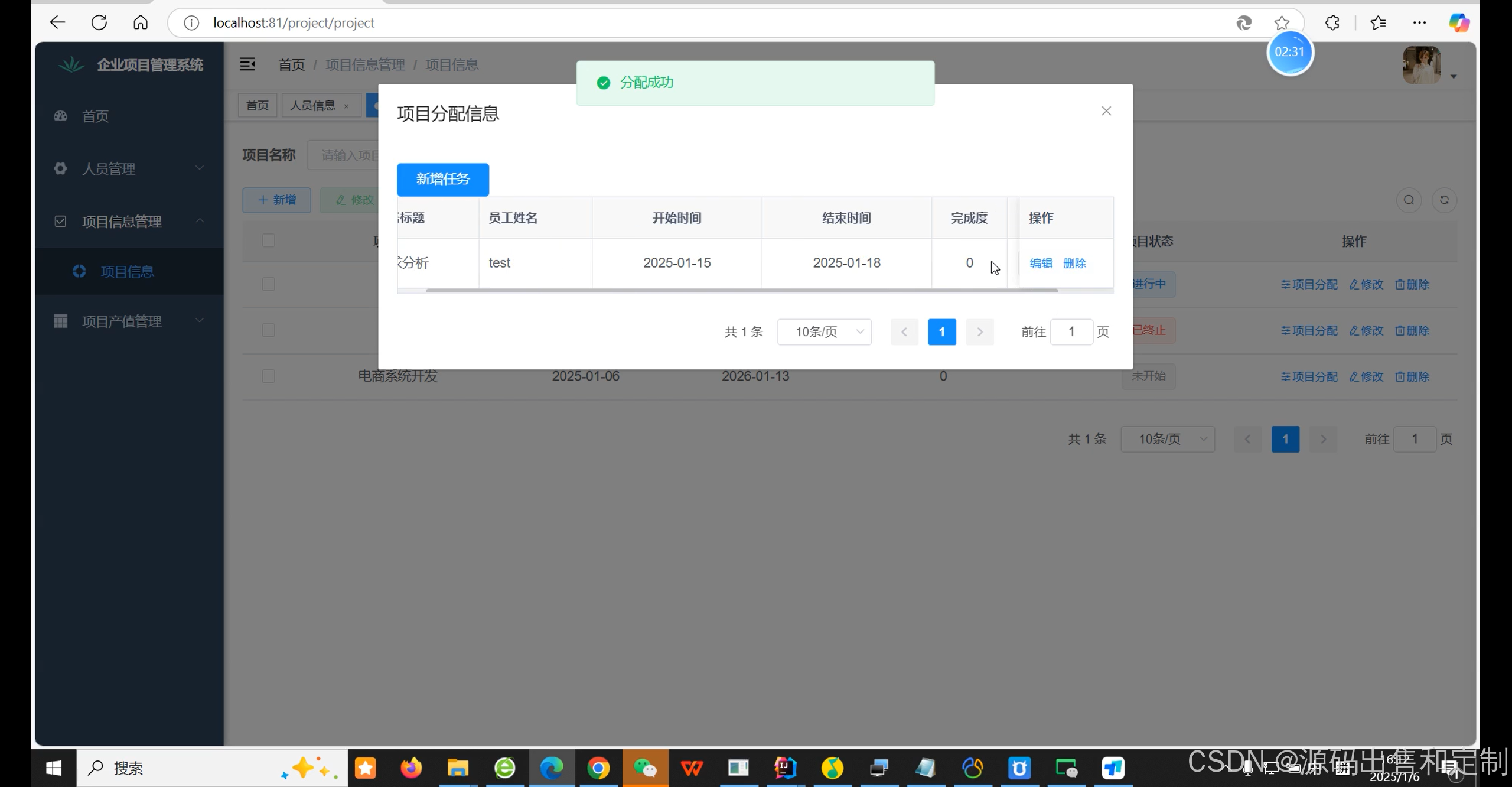The height and width of the screenshot is (787, 1512).
Task: Click the 首页 dashboard sidebar item
Action: click(96, 116)
